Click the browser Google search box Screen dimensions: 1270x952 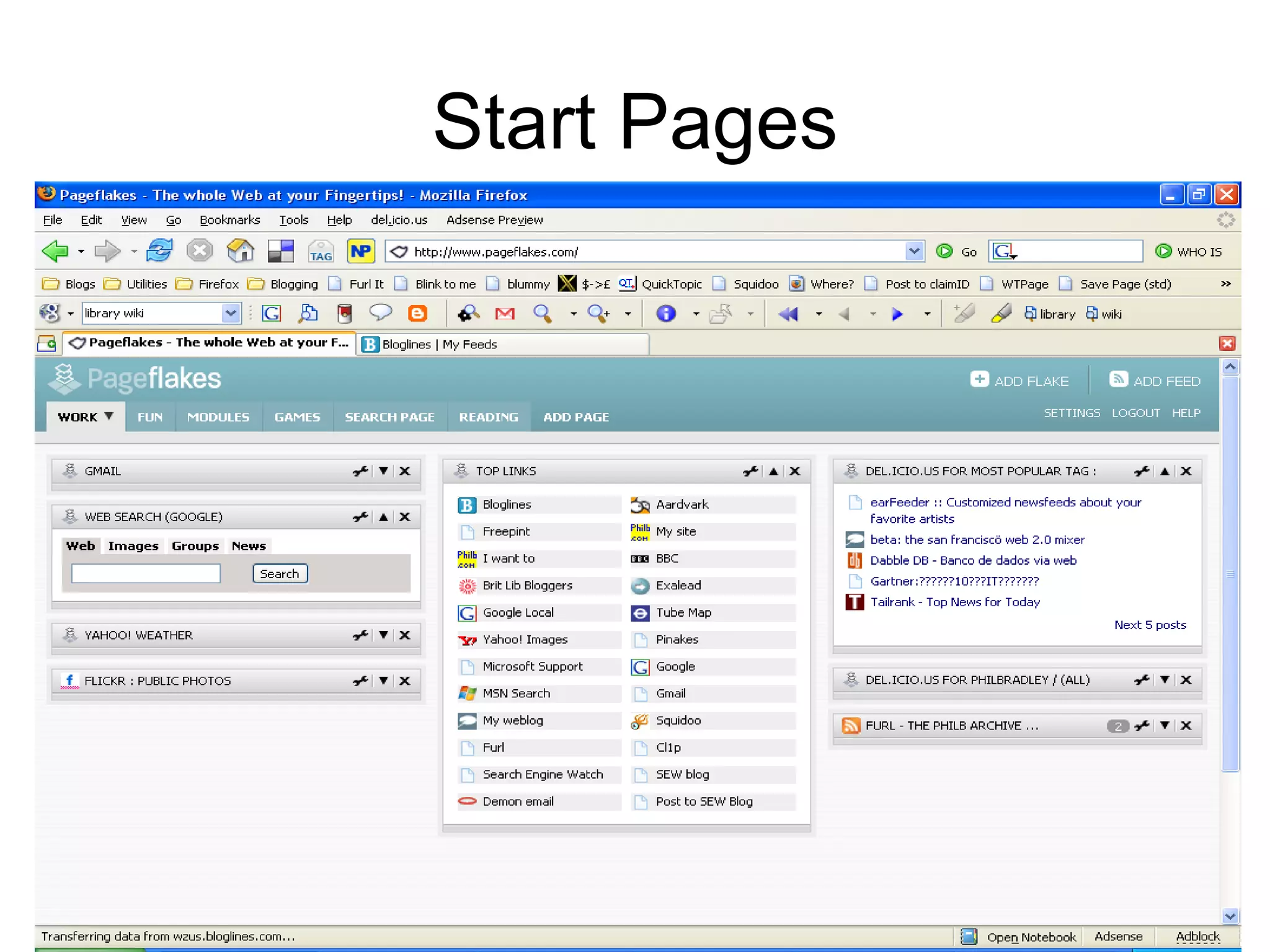point(1065,252)
